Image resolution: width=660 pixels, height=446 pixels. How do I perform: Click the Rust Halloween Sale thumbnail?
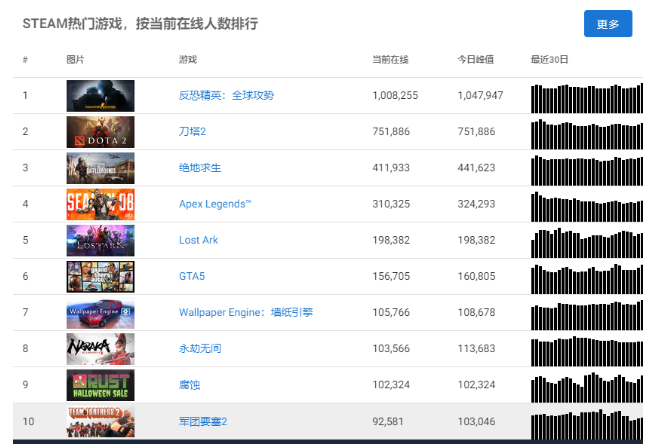(101, 385)
